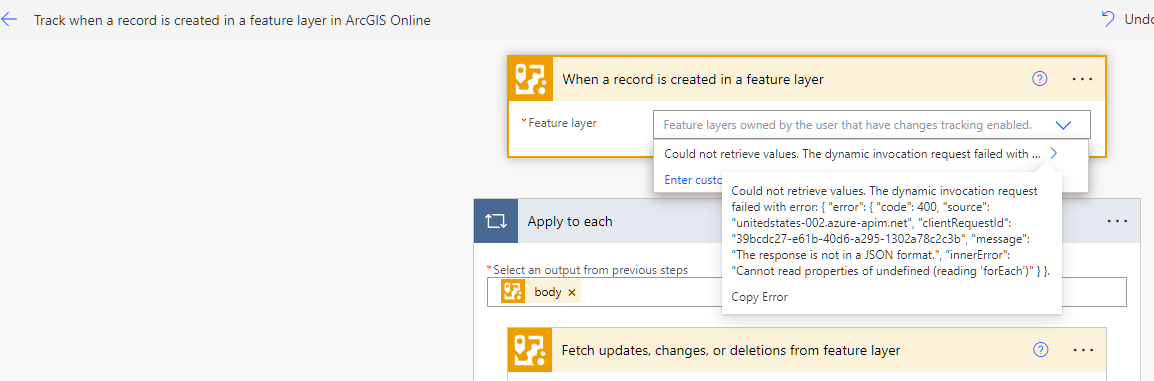
Task: Expand error details with chevron arrow
Action: (1054, 154)
